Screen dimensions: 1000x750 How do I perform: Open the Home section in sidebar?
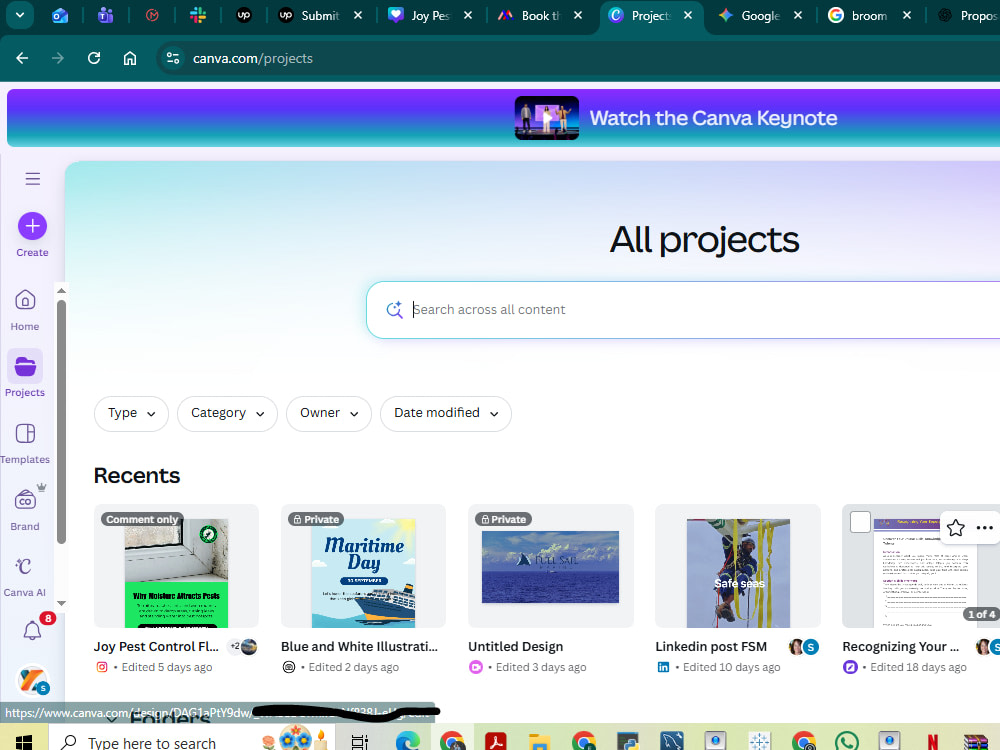pyautogui.click(x=25, y=310)
